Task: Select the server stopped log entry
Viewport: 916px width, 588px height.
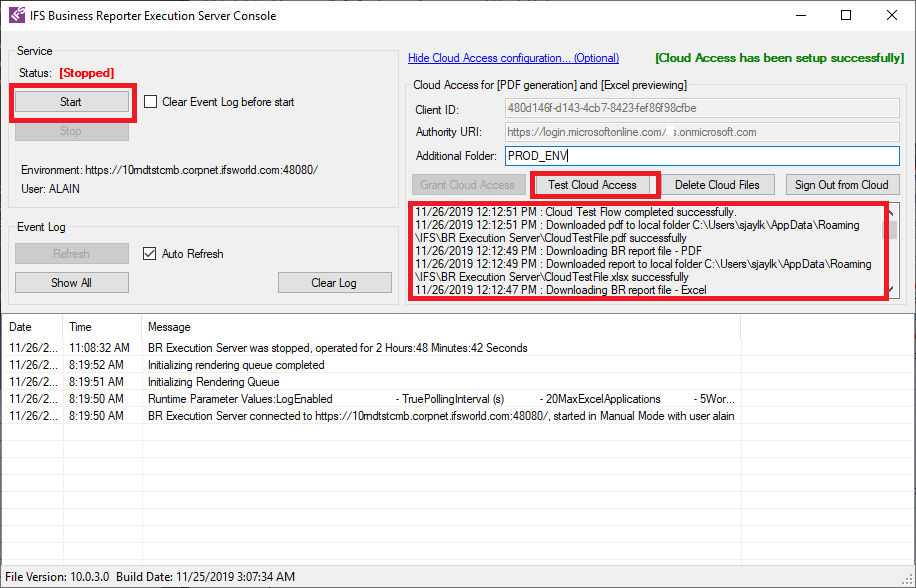Action: 337,348
